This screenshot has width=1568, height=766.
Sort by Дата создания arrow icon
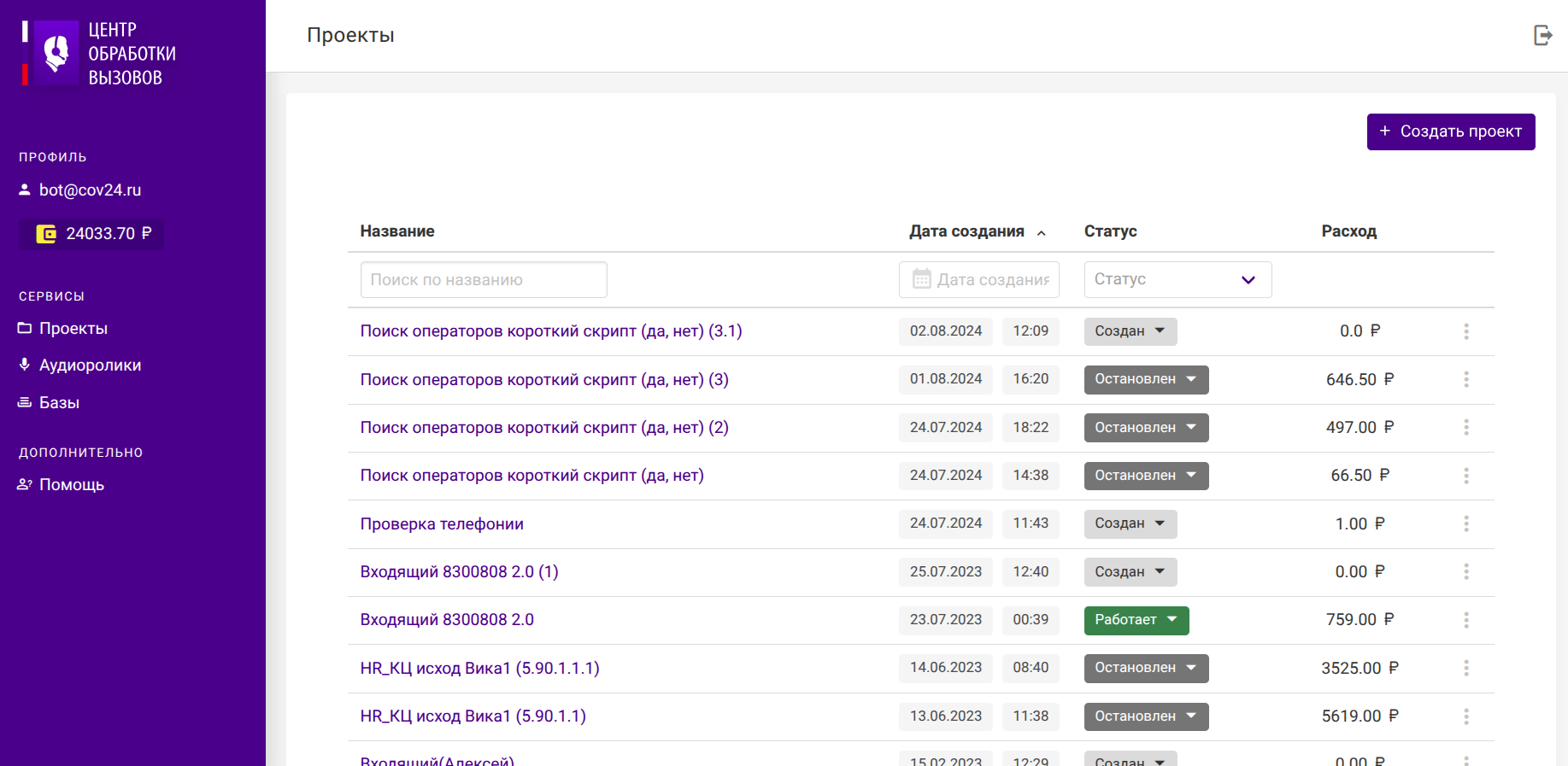coord(1042,233)
